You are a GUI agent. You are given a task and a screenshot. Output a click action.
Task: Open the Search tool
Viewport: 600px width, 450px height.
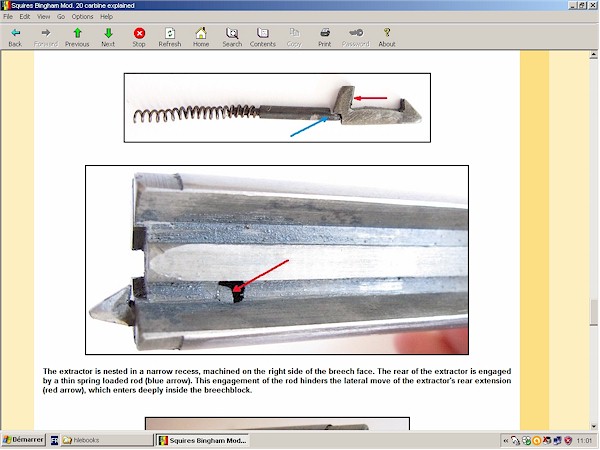pyautogui.click(x=232, y=37)
